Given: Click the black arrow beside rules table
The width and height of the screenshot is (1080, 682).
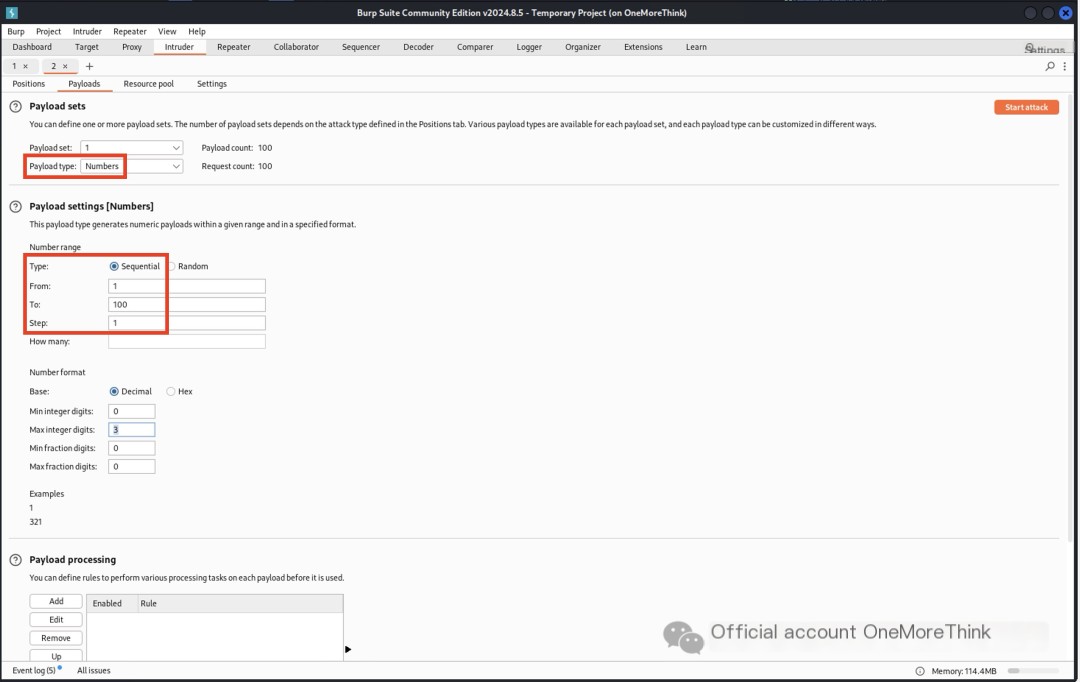Looking at the screenshot, I should click(348, 649).
